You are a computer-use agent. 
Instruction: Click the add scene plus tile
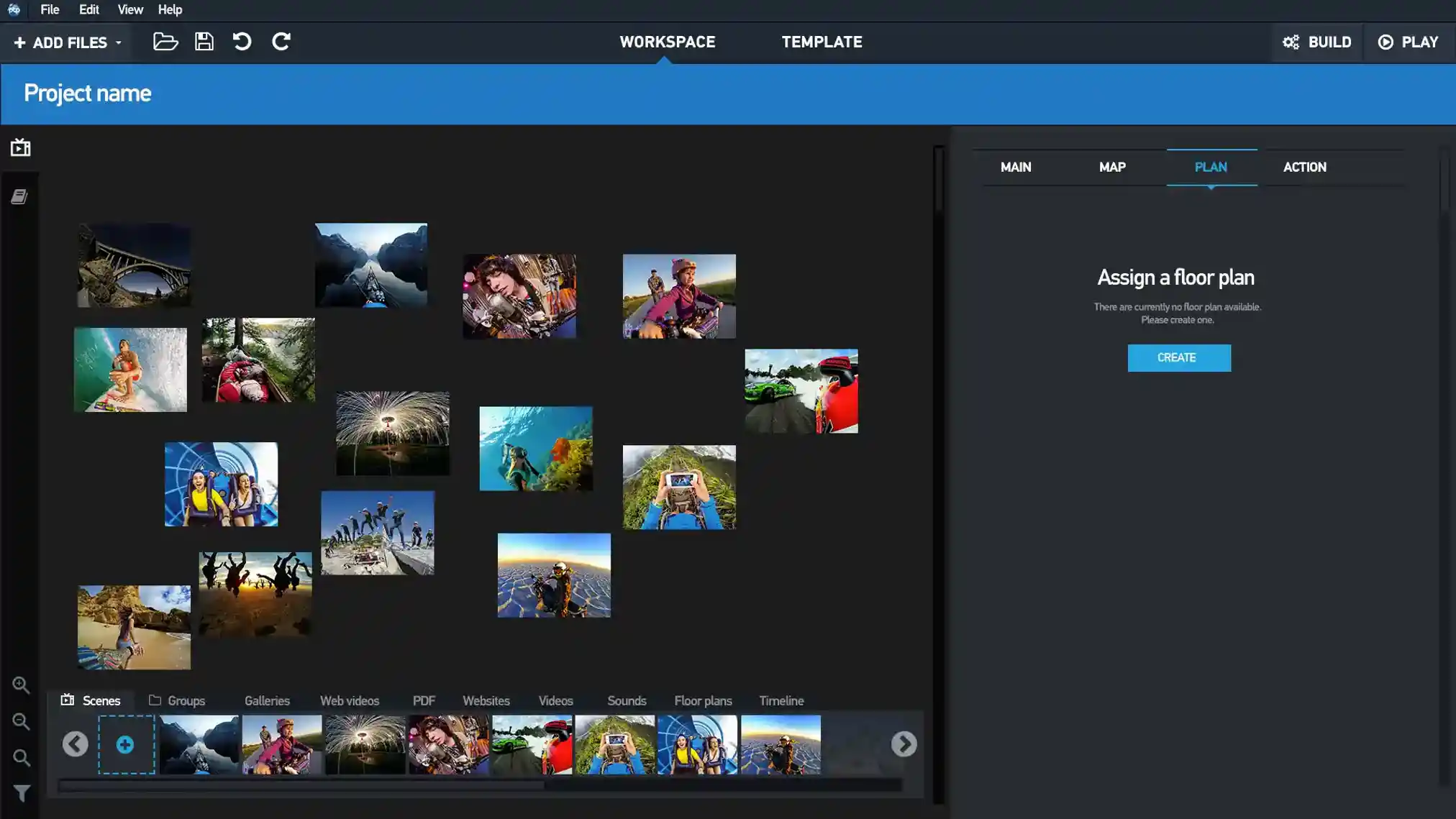coord(126,745)
